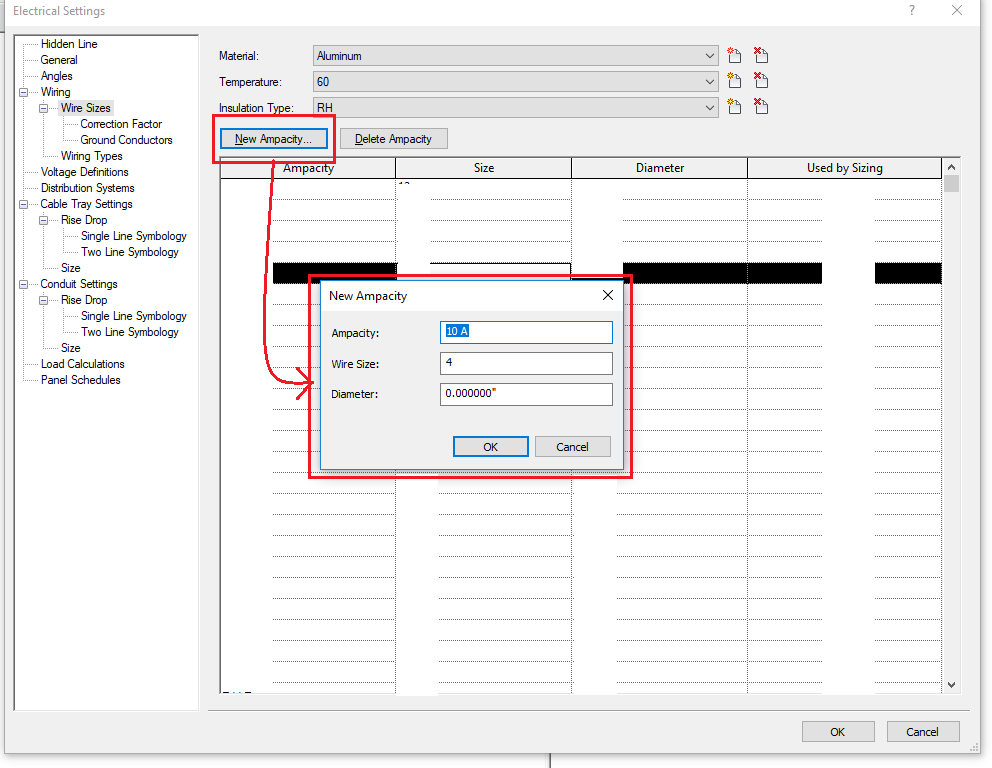Collapse the Conduit Settings branch
Image resolution: width=992 pixels, height=768 pixels.
(22, 283)
